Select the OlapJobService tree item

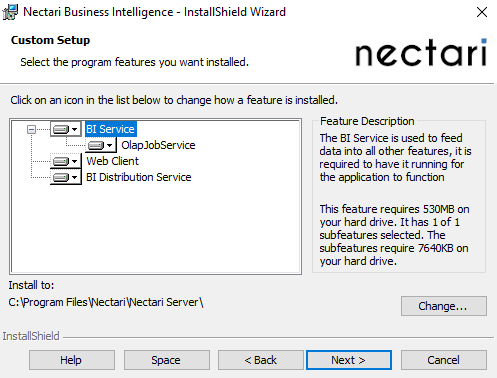158,145
